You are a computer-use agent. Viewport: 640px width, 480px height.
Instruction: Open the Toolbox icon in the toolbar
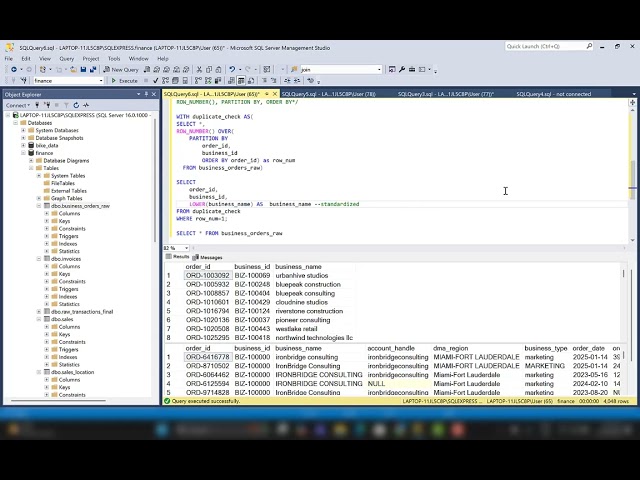[412, 69]
